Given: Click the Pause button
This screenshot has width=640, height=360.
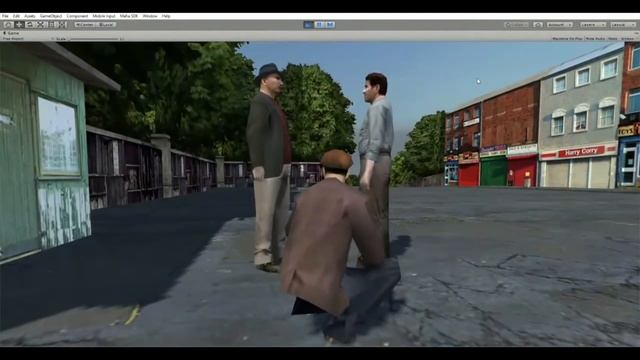Looking at the screenshot, I should (x=320, y=25).
